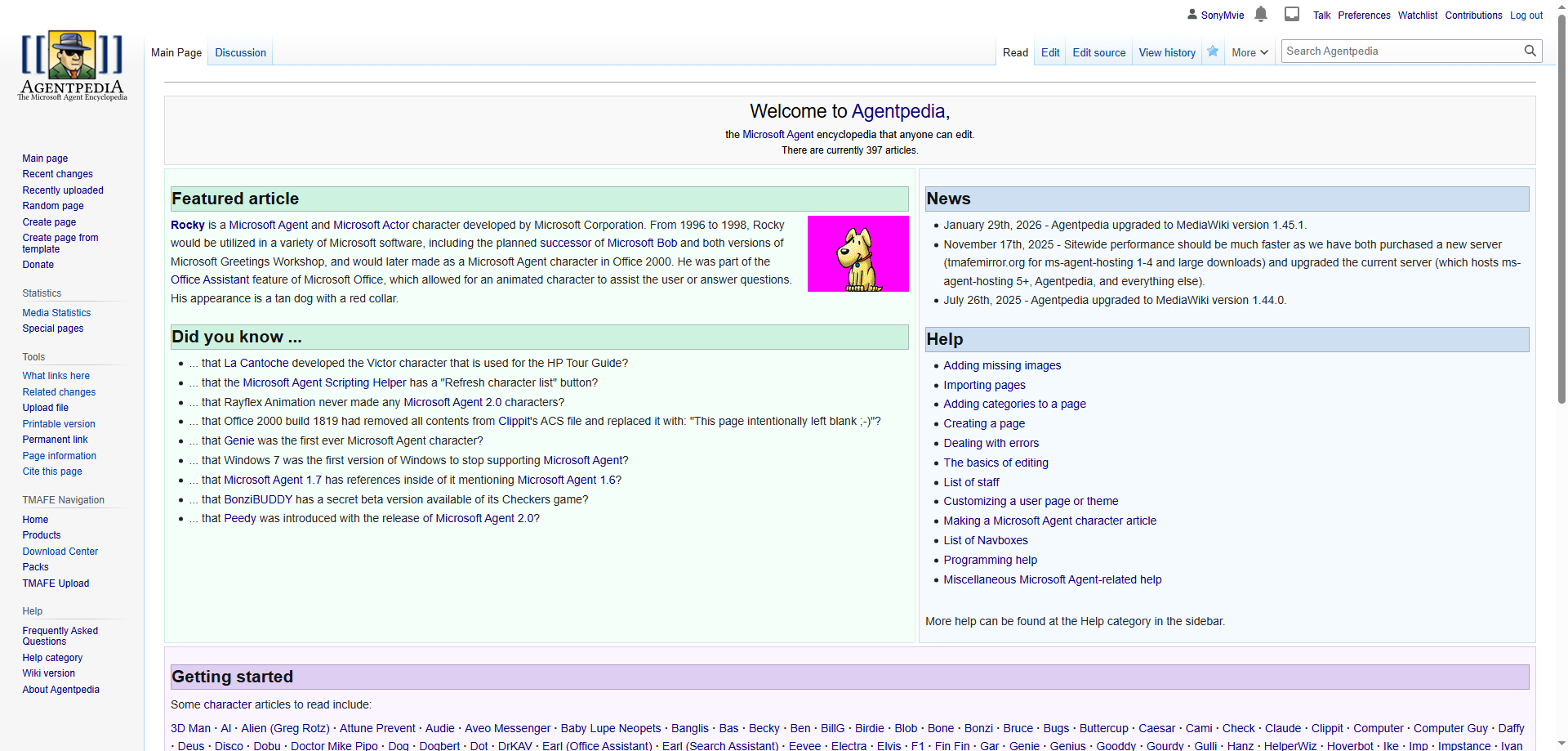Open the Recent changes sidebar link
The image size is (1568, 751).
coord(57,174)
